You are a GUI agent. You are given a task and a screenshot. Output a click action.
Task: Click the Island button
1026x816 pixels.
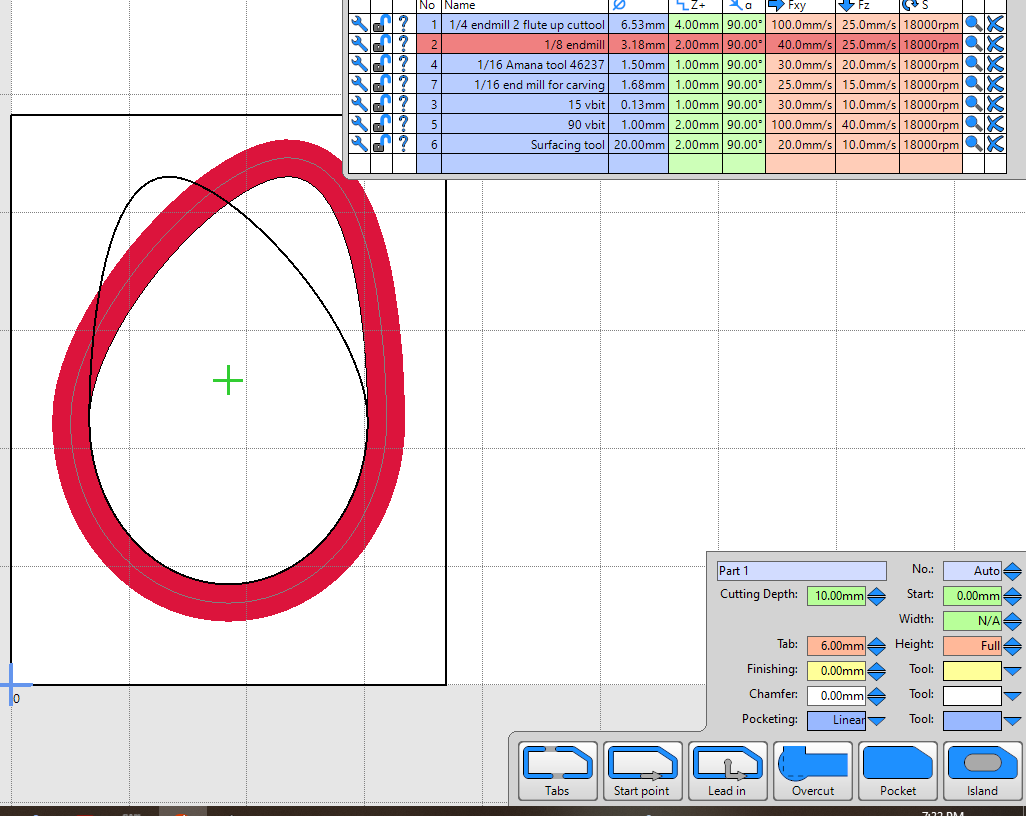982,771
